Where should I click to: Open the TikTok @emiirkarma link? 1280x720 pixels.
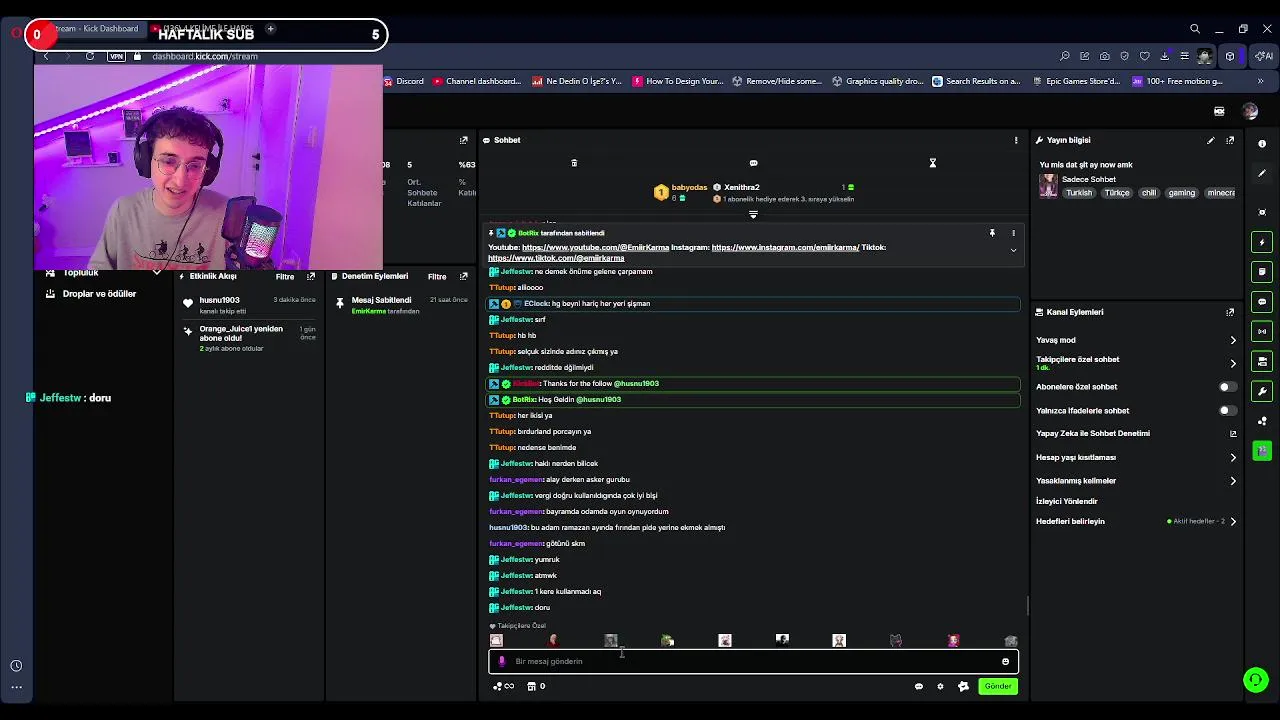[556, 258]
